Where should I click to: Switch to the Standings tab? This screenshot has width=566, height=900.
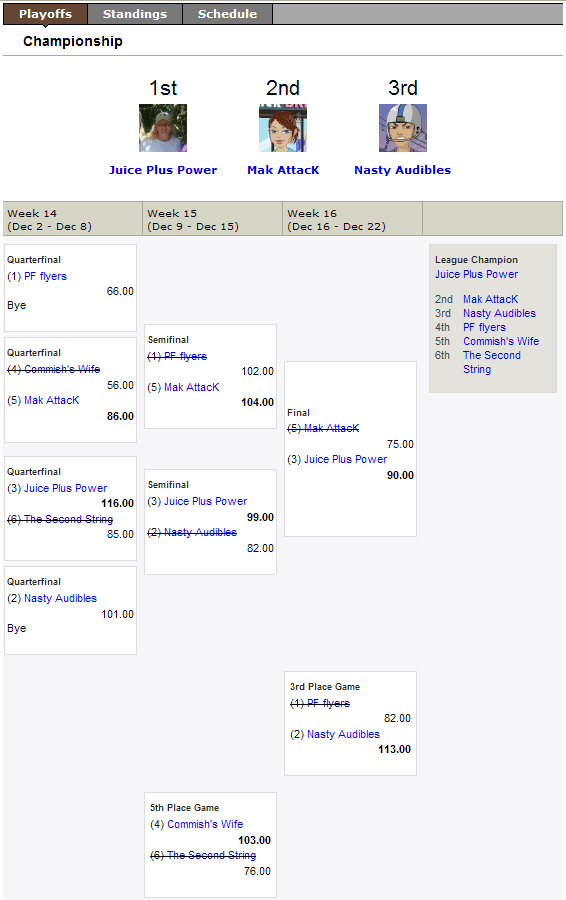tap(135, 14)
